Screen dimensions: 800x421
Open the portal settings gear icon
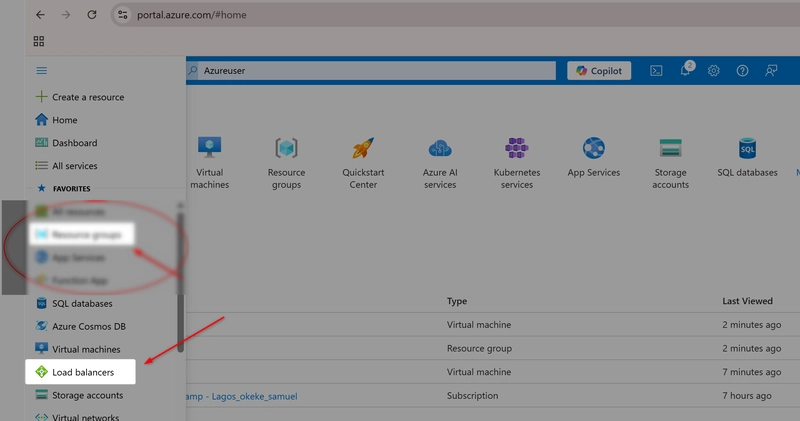tap(713, 70)
